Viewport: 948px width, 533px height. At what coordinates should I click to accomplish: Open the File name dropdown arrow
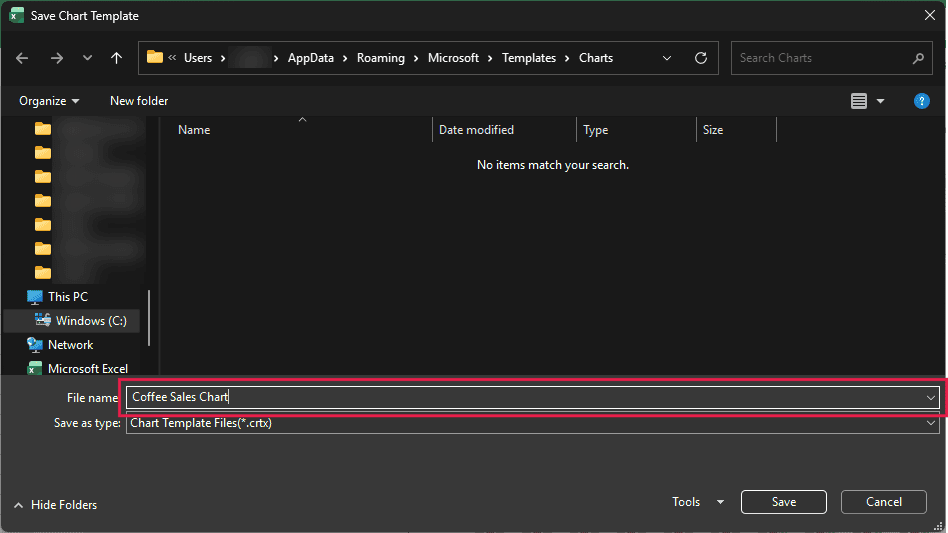[930, 398]
